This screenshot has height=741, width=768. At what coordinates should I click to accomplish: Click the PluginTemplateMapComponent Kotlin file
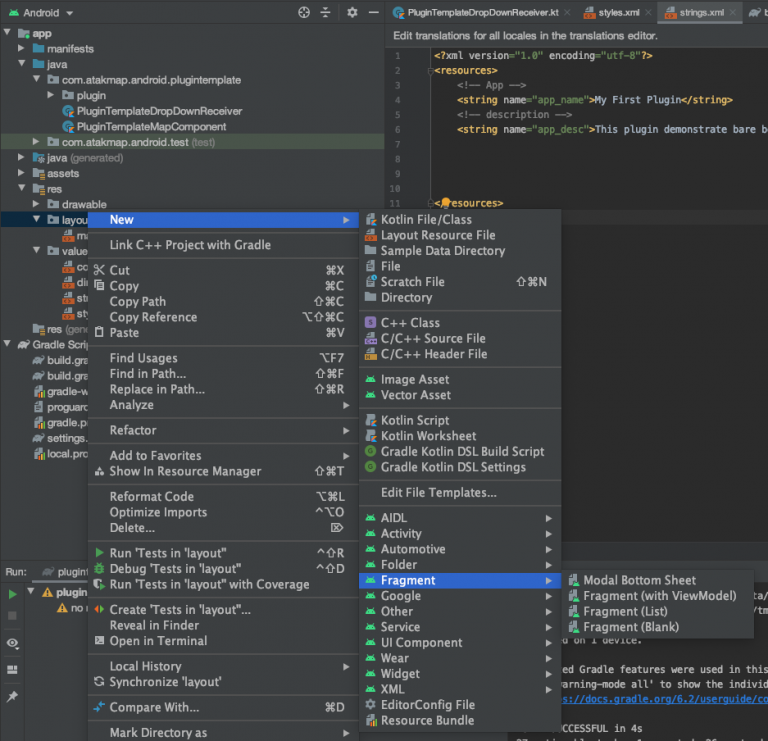pyautogui.click(x=151, y=127)
